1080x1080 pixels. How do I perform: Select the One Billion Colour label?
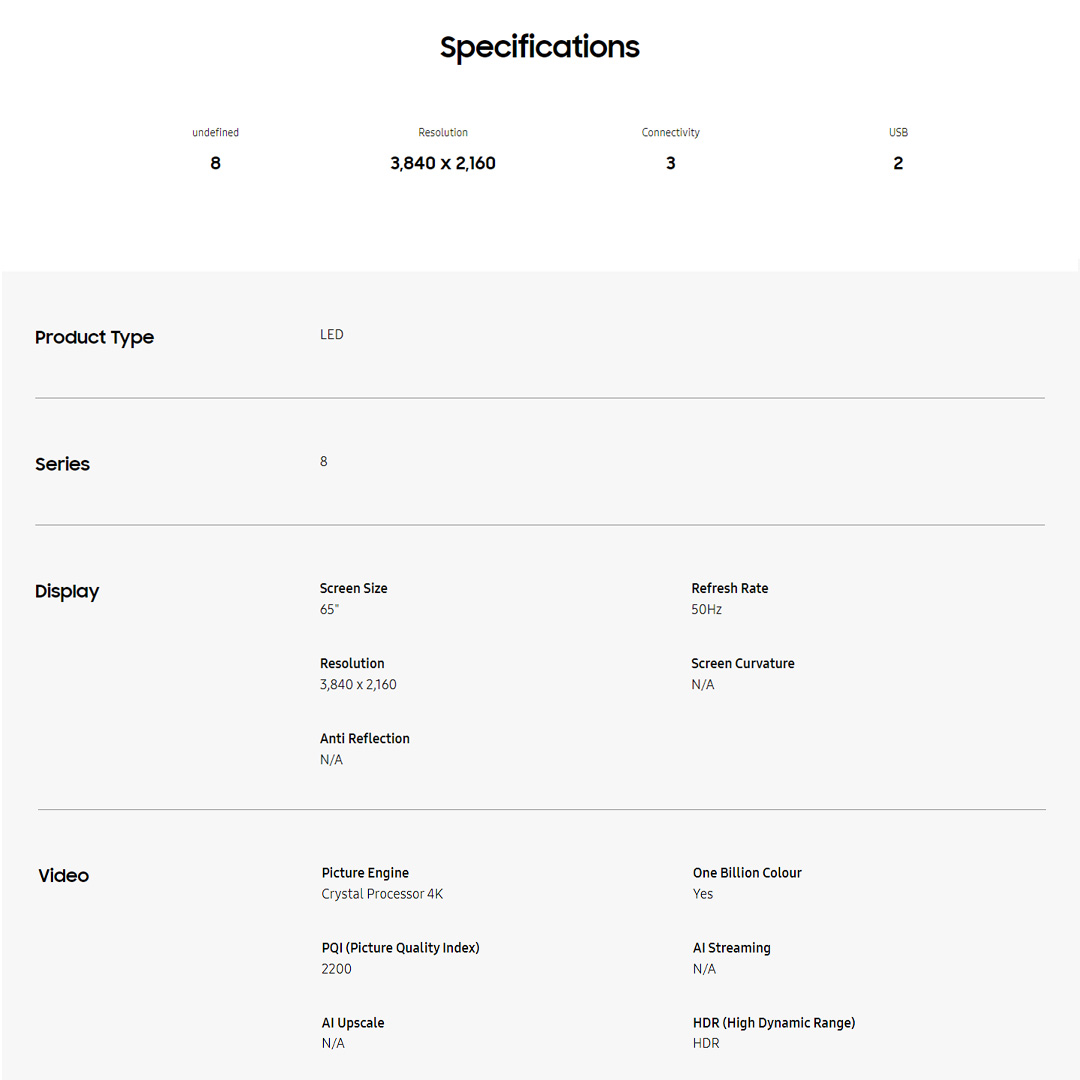click(747, 873)
